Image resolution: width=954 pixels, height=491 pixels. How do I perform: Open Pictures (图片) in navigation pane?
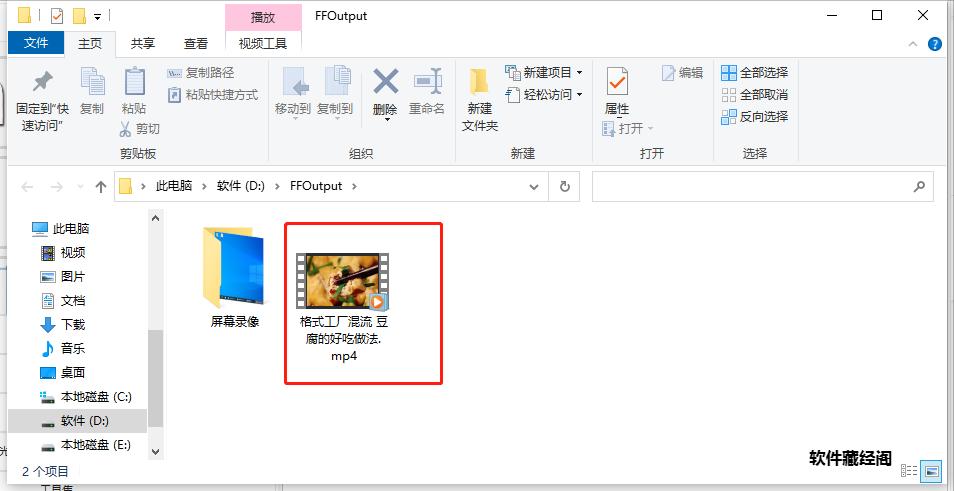point(63,277)
